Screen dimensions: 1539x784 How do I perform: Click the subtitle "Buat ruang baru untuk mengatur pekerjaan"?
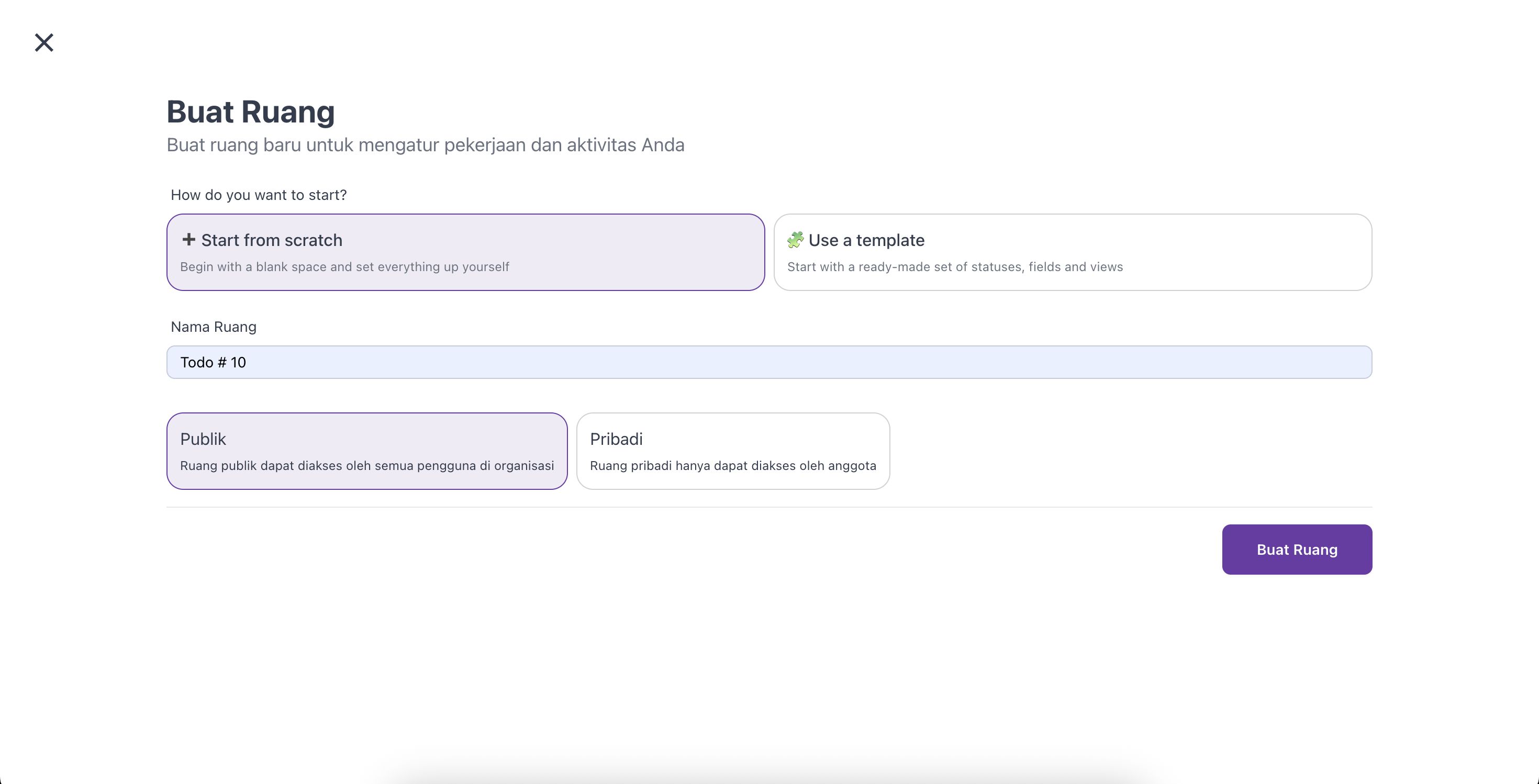426,144
